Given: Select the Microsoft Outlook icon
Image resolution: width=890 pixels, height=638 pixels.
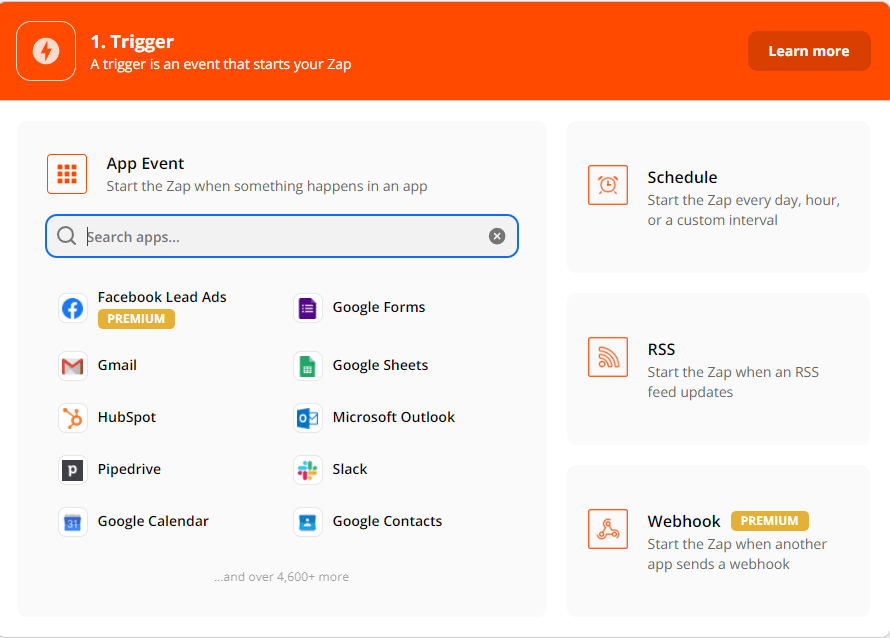Looking at the screenshot, I should tap(308, 418).
